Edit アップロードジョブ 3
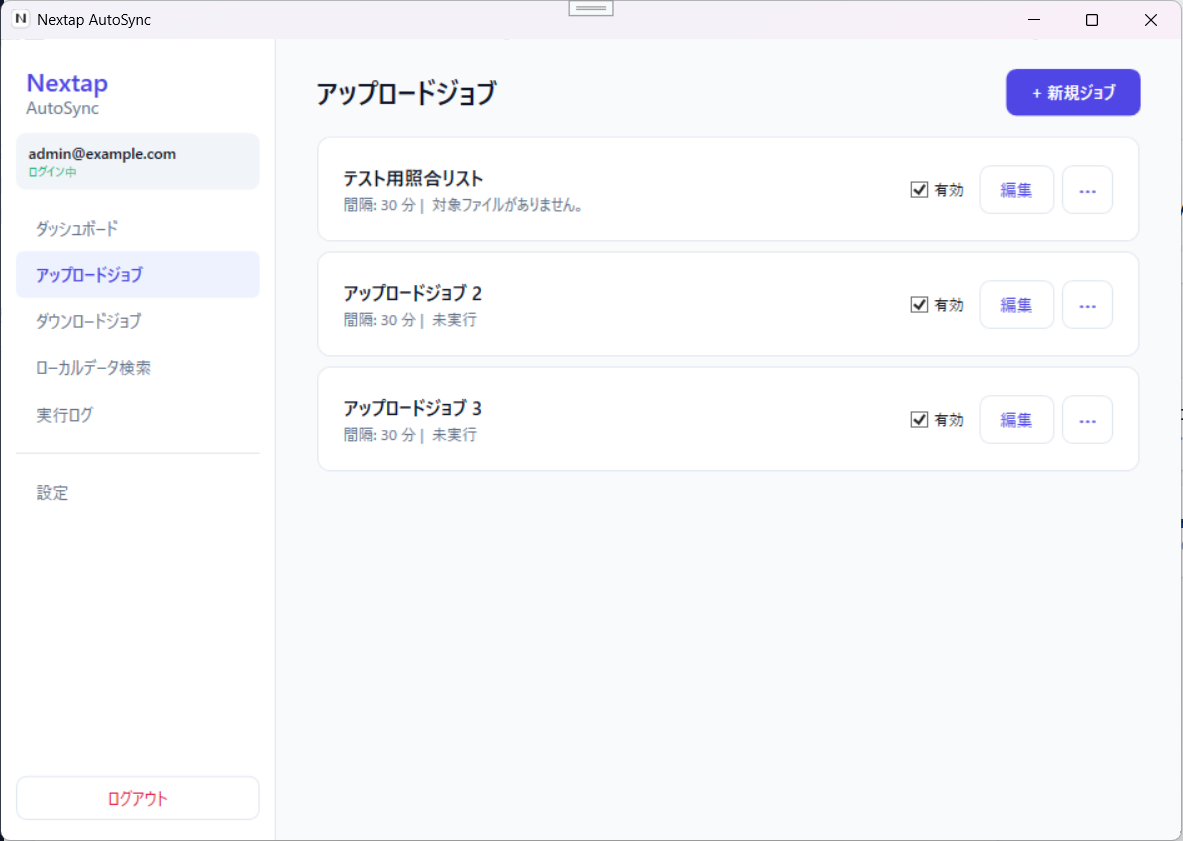This screenshot has width=1183, height=841. 1016,419
